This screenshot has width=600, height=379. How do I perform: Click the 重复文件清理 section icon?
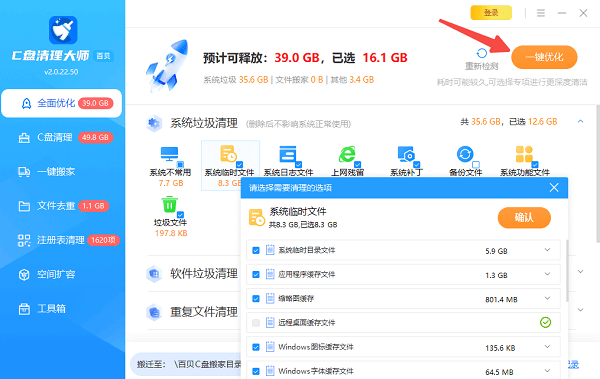(154, 312)
